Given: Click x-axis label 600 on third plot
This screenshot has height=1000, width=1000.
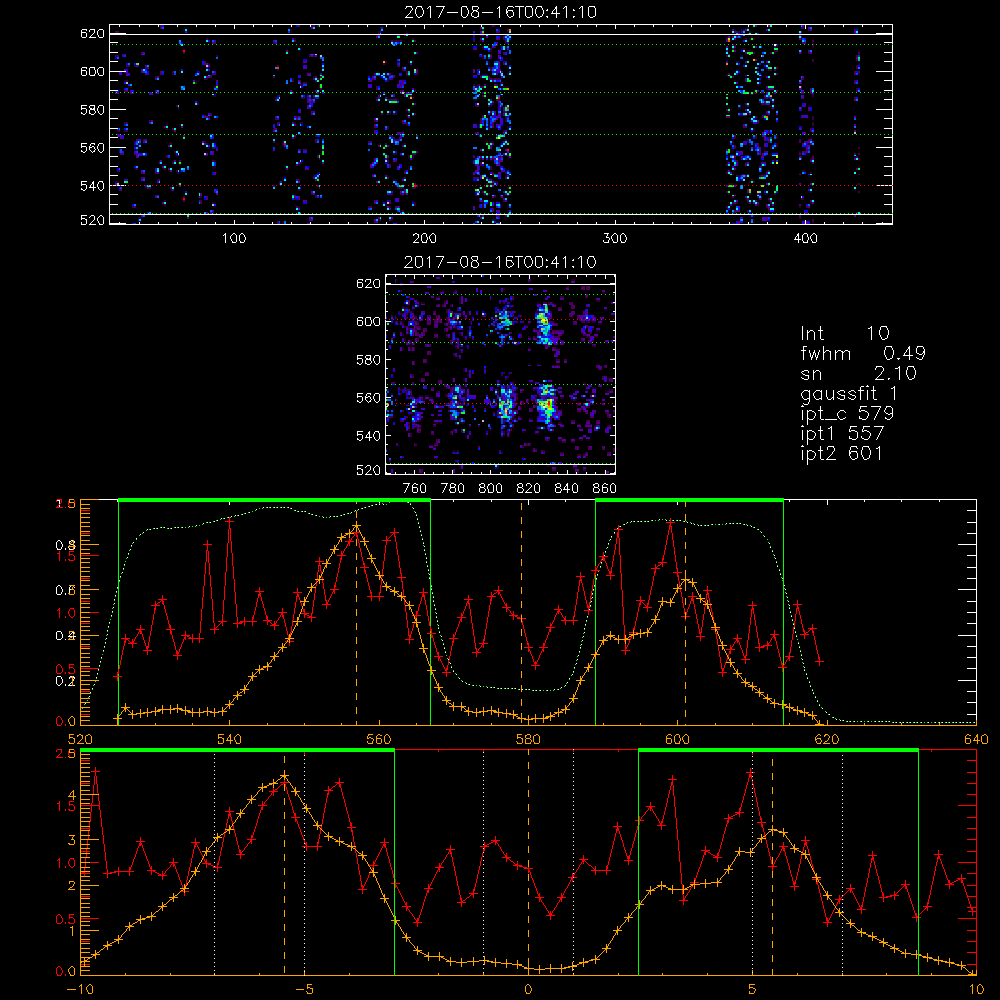Looking at the screenshot, I should coord(677,740).
